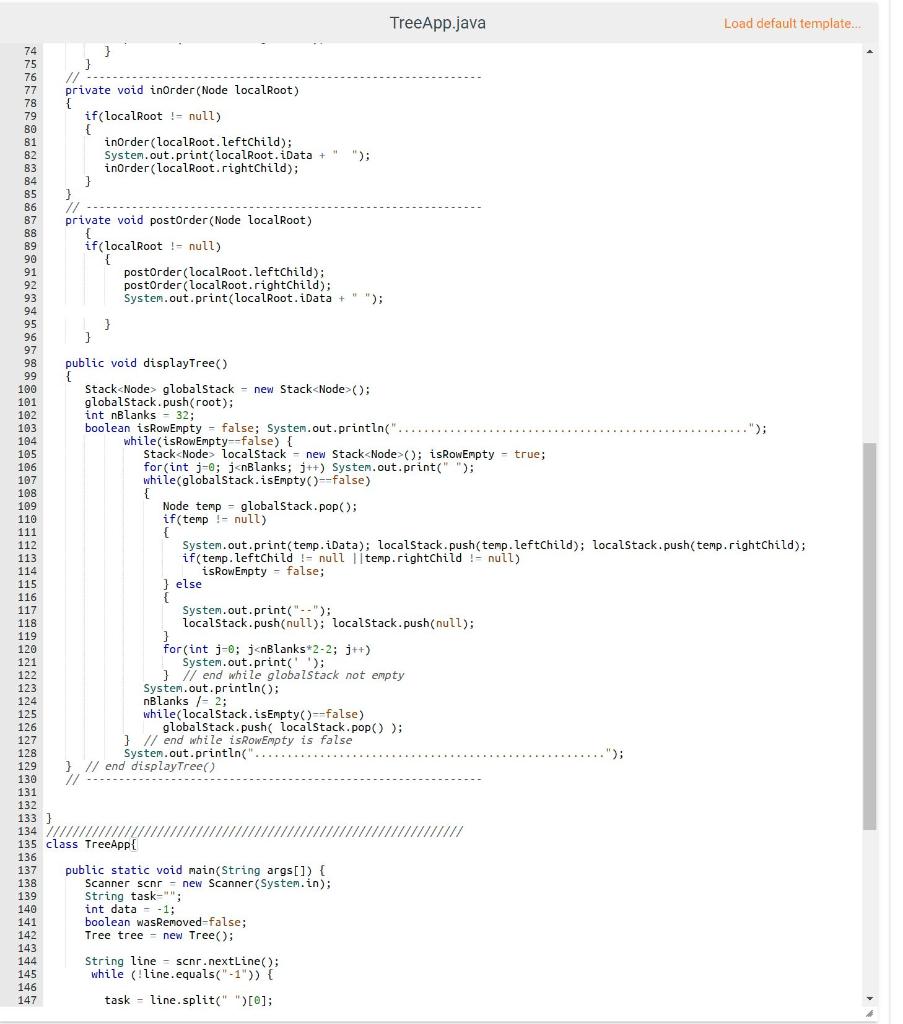Image resolution: width=903 pixels, height=1024 pixels.
Task: Click on 'isRowEmpty = false;' line 114
Action: tap(263, 571)
